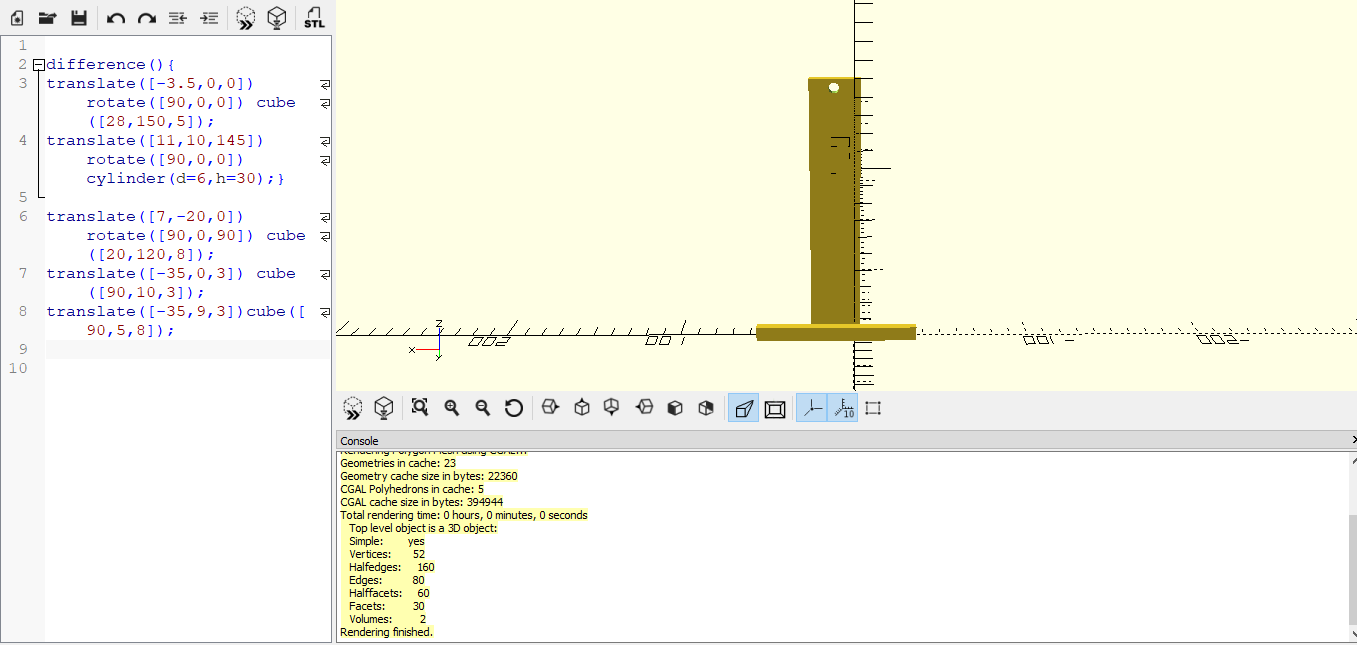Toggle axes display
1357x645 pixels.
(x=812, y=408)
